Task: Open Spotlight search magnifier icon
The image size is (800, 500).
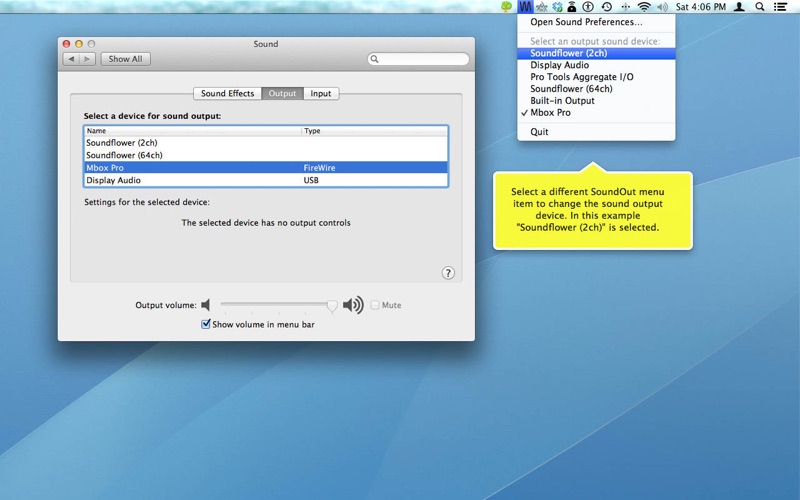Action: [x=760, y=7]
